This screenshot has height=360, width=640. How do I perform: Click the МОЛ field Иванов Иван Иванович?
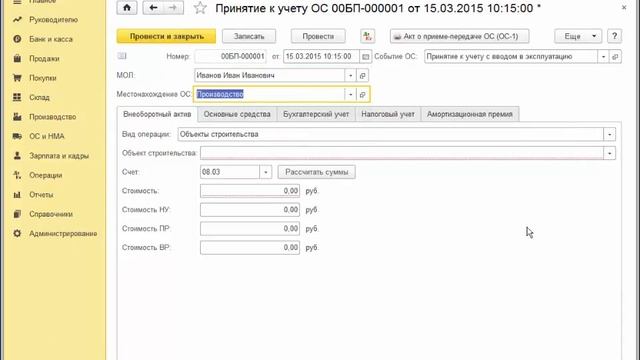point(269,76)
